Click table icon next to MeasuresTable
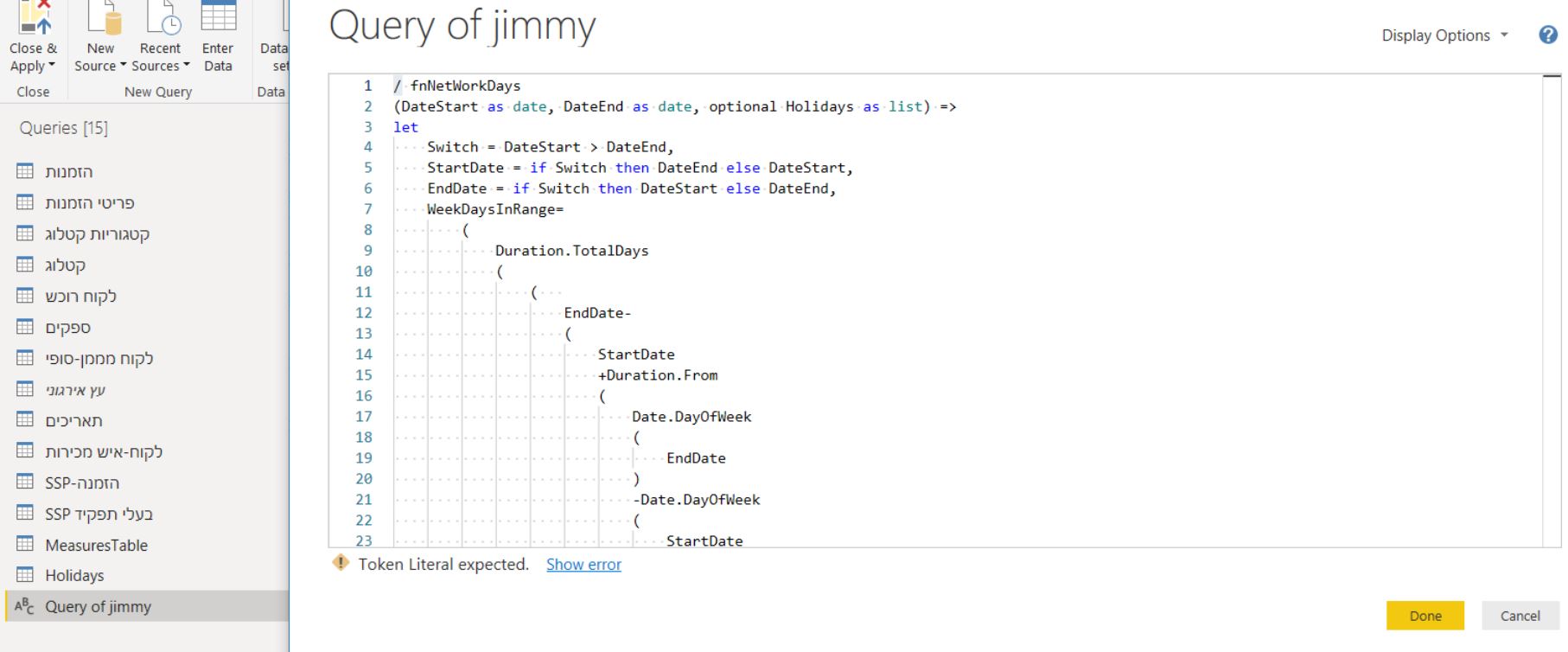The image size is (1568, 652). click(25, 543)
